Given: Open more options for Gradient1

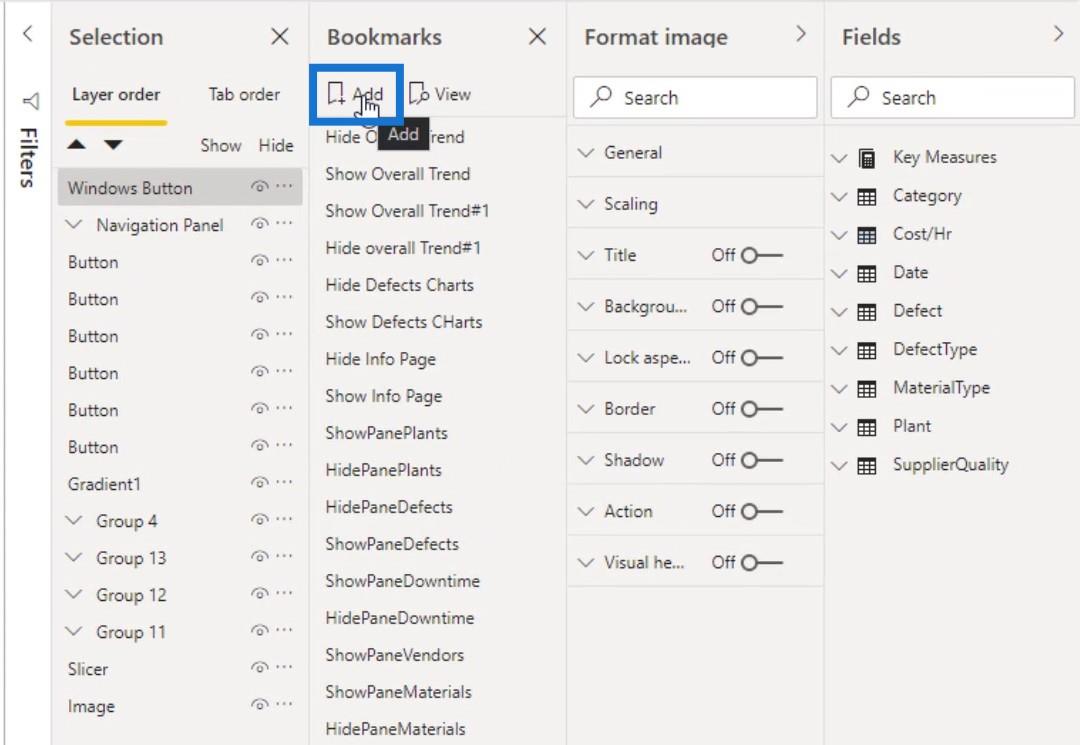Looking at the screenshot, I should point(284,482).
